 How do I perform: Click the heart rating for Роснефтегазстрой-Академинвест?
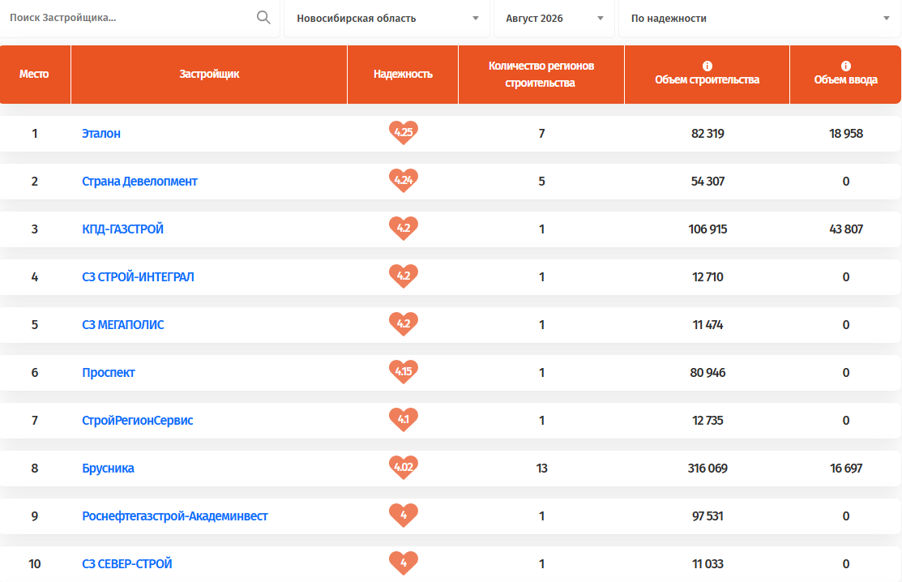pos(403,515)
